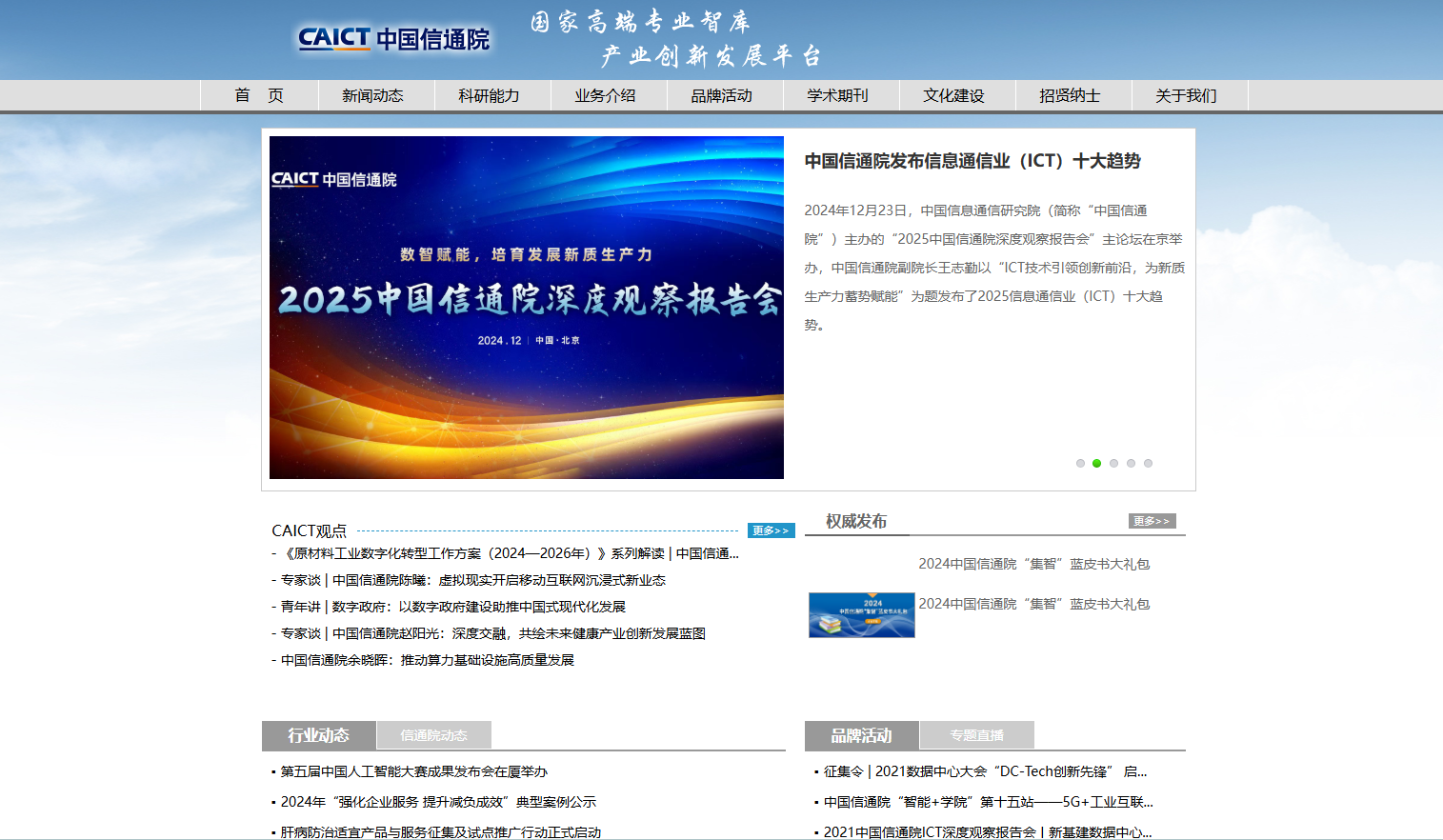The image size is (1443, 840).
Task: Click 更多>> next to CAICT观点
Action: [770, 530]
